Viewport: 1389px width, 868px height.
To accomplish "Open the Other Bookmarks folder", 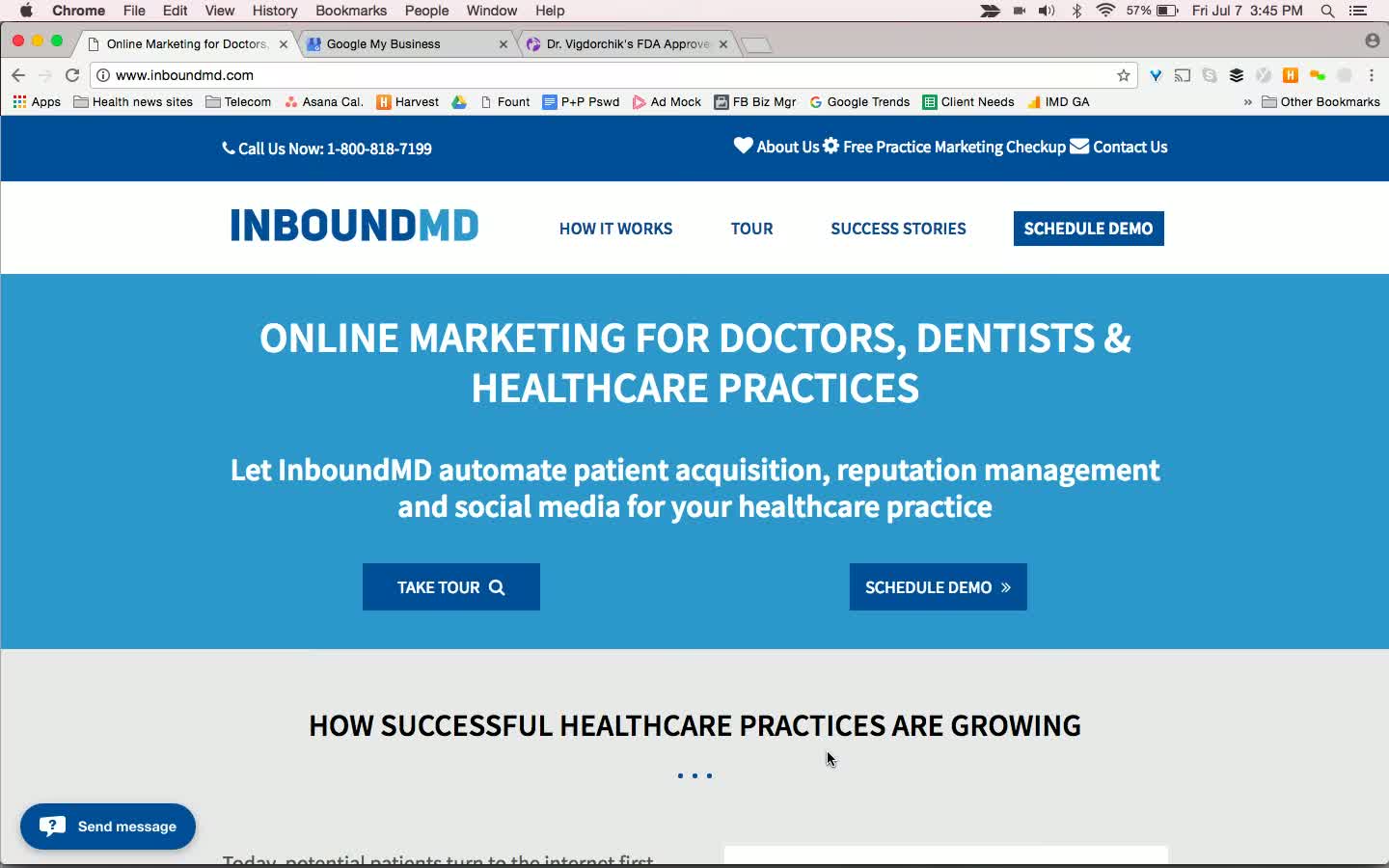I will pos(1321,102).
